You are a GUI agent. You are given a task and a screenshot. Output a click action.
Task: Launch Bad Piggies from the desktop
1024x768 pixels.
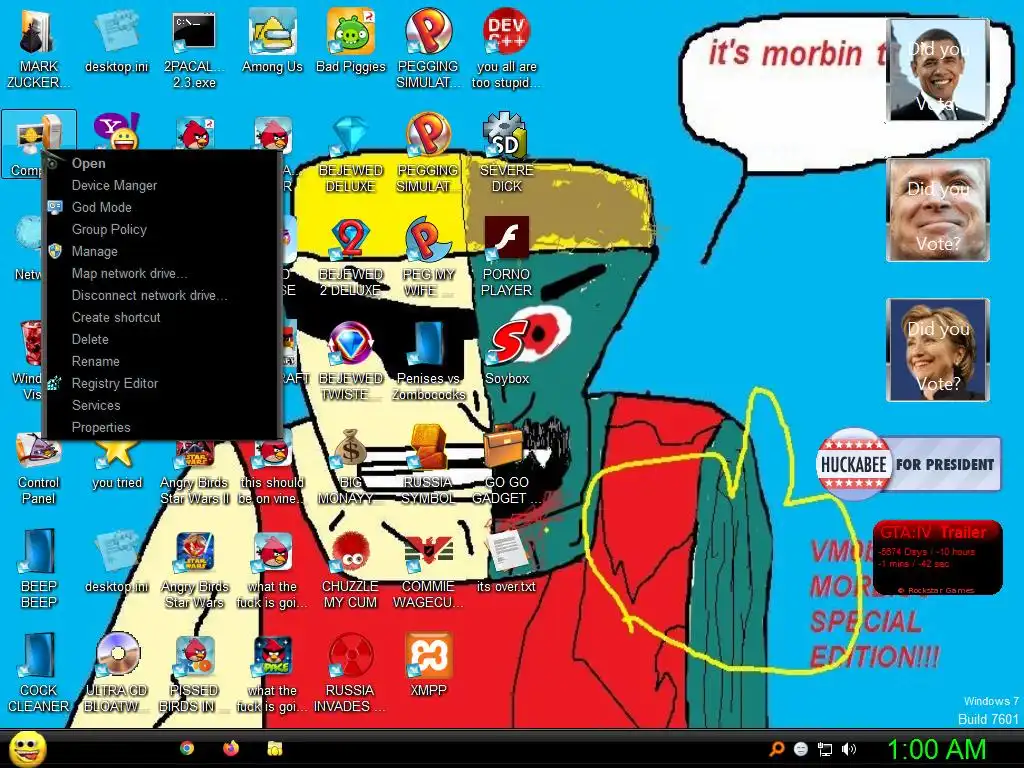[351, 42]
